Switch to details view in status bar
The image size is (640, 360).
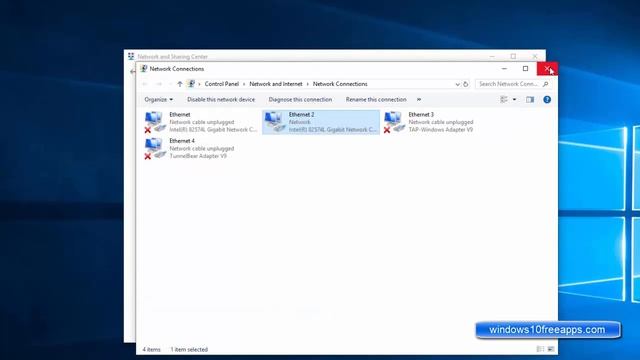pyautogui.click(x=540, y=349)
